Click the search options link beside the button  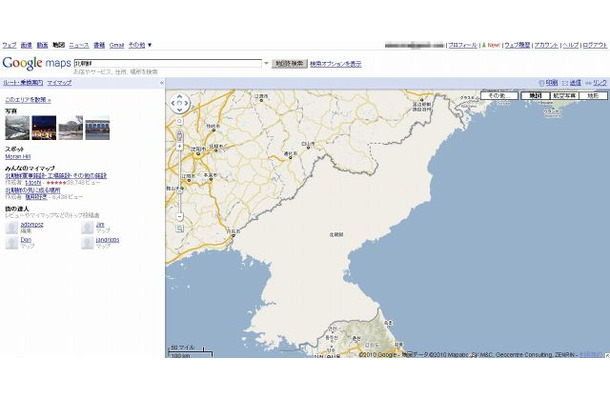coord(336,64)
